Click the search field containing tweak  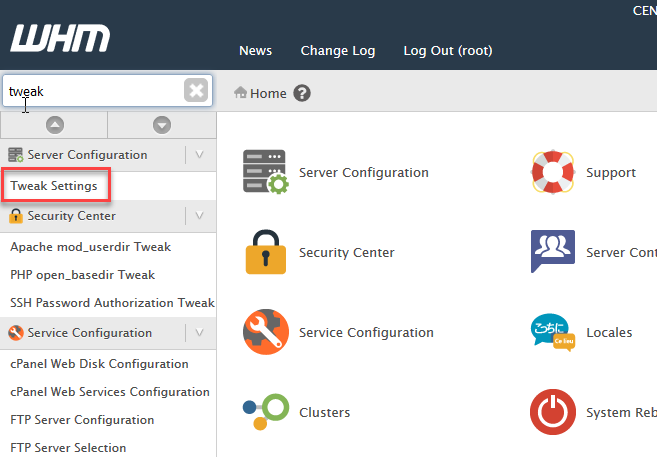pyautogui.click(x=92, y=91)
